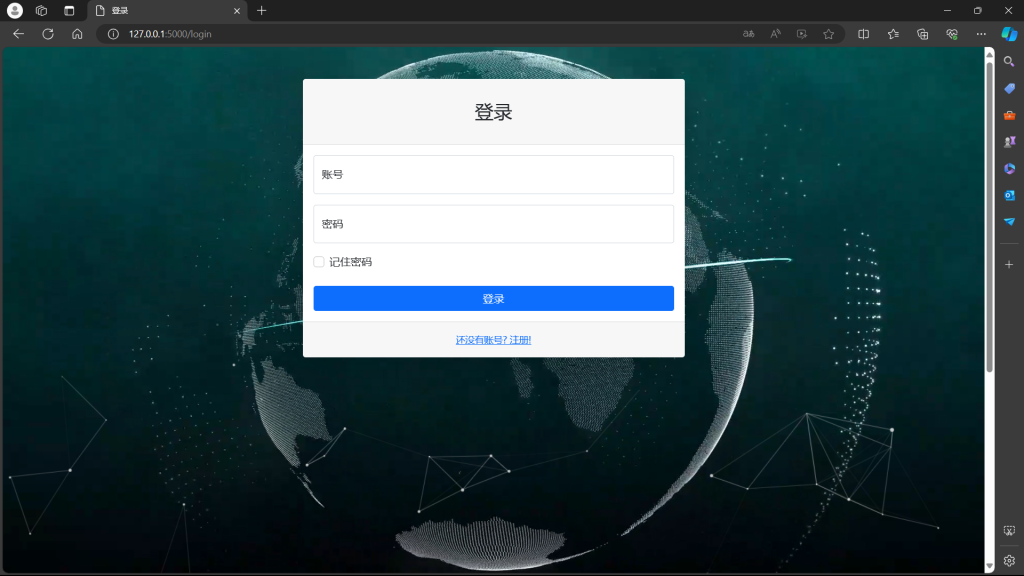This screenshot has height=576, width=1024.
Task: Open a new tab with plus button
Action: (x=262, y=10)
